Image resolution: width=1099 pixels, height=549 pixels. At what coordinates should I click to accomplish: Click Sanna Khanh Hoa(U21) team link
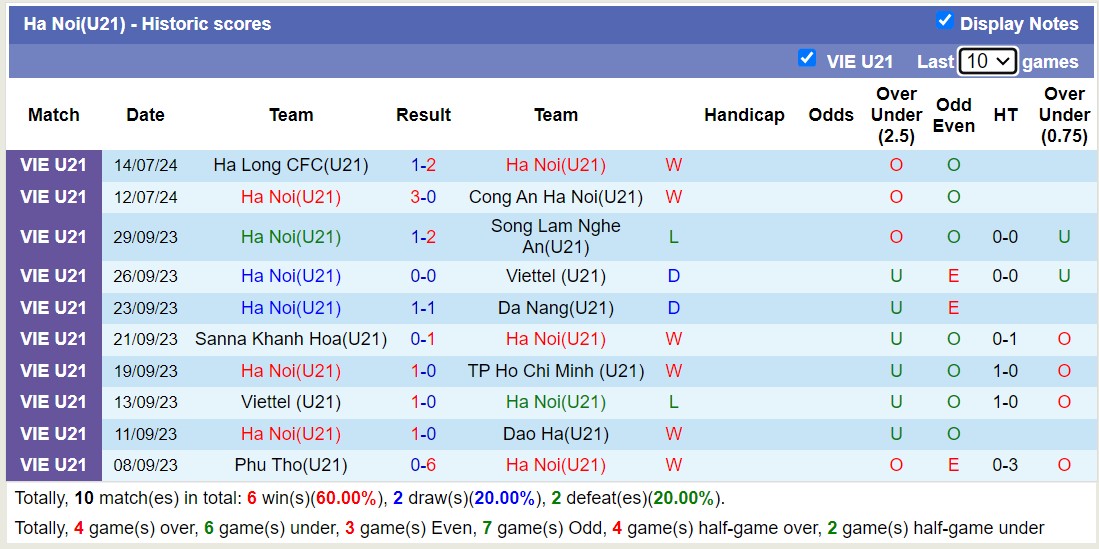pos(291,339)
